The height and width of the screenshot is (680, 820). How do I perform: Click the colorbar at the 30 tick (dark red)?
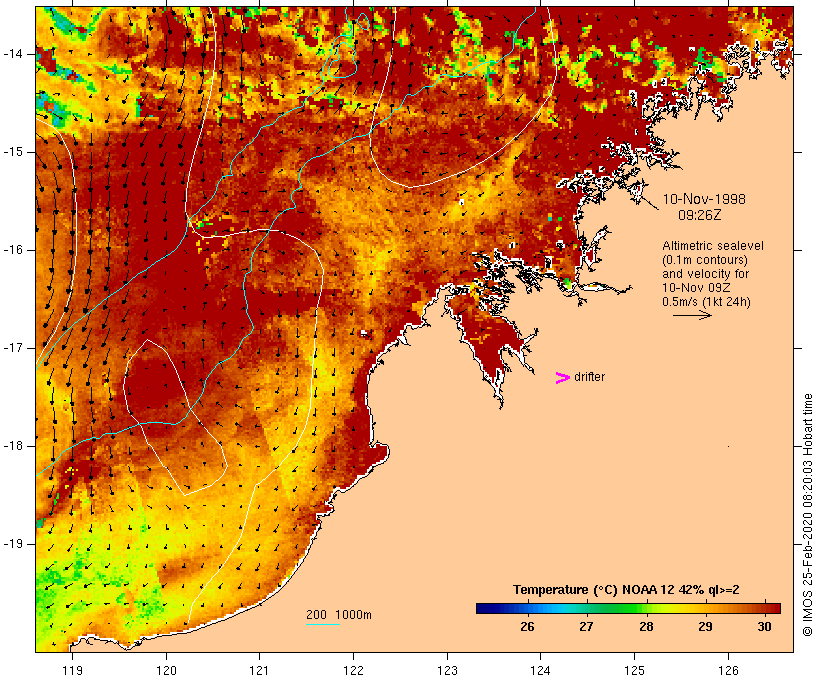pos(765,608)
